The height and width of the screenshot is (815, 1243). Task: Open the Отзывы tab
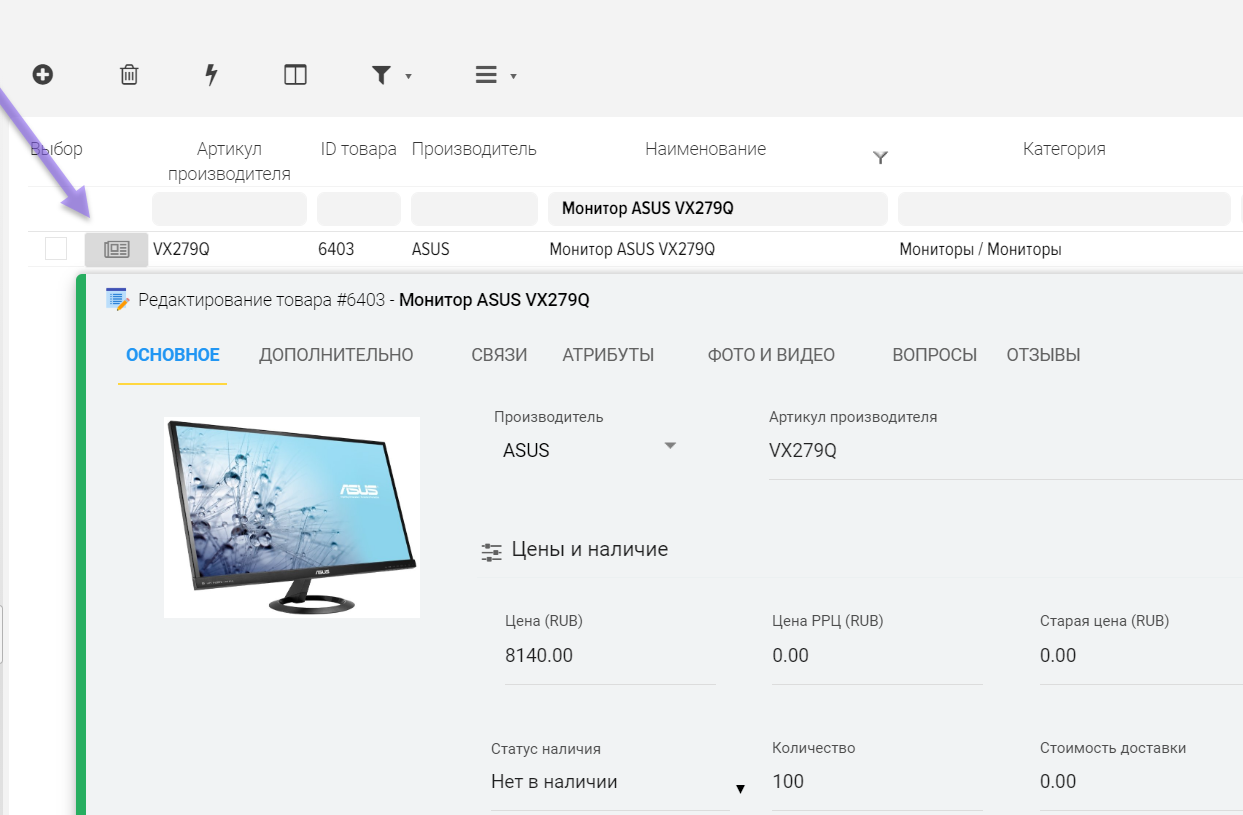click(x=1043, y=355)
